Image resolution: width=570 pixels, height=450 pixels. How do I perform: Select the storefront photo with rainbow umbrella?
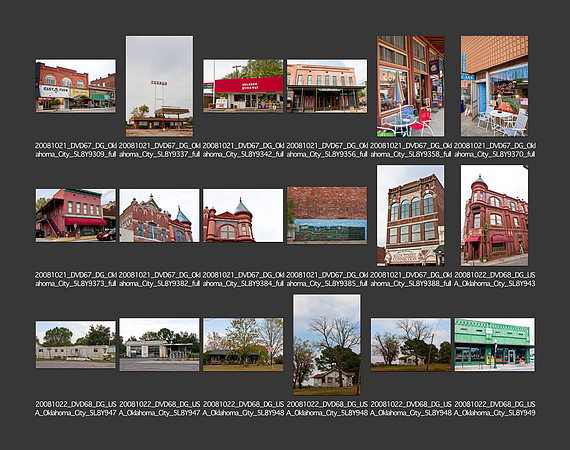coord(410,86)
